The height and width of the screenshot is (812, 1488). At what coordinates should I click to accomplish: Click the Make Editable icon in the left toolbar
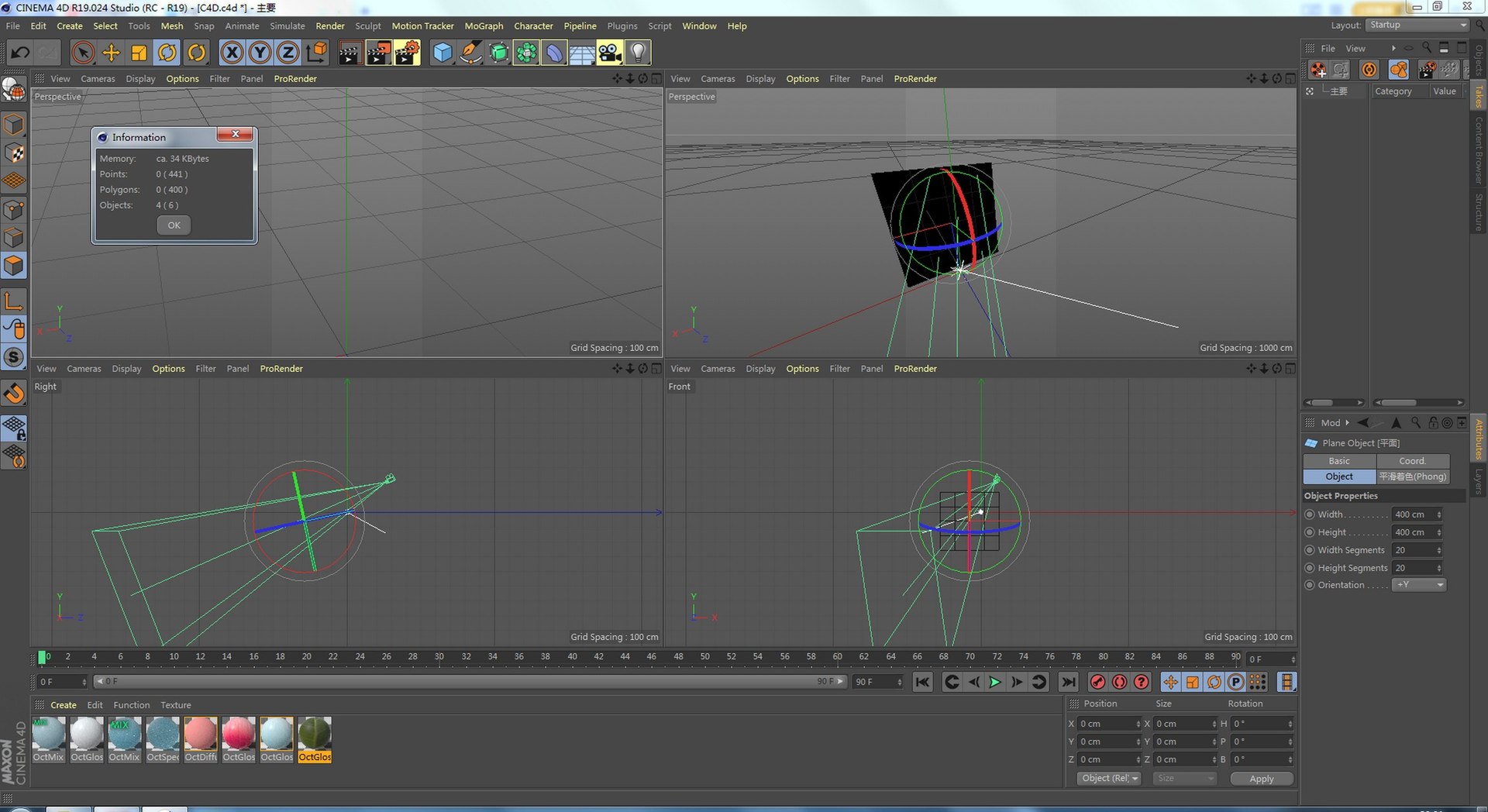pos(14,91)
